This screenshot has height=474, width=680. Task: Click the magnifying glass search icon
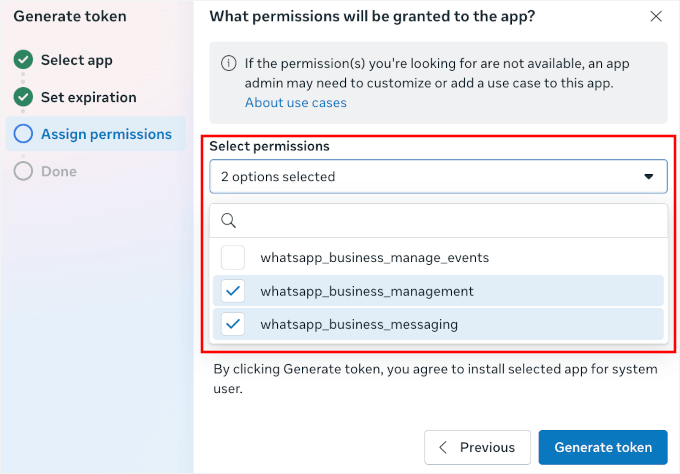click(229, 220)
